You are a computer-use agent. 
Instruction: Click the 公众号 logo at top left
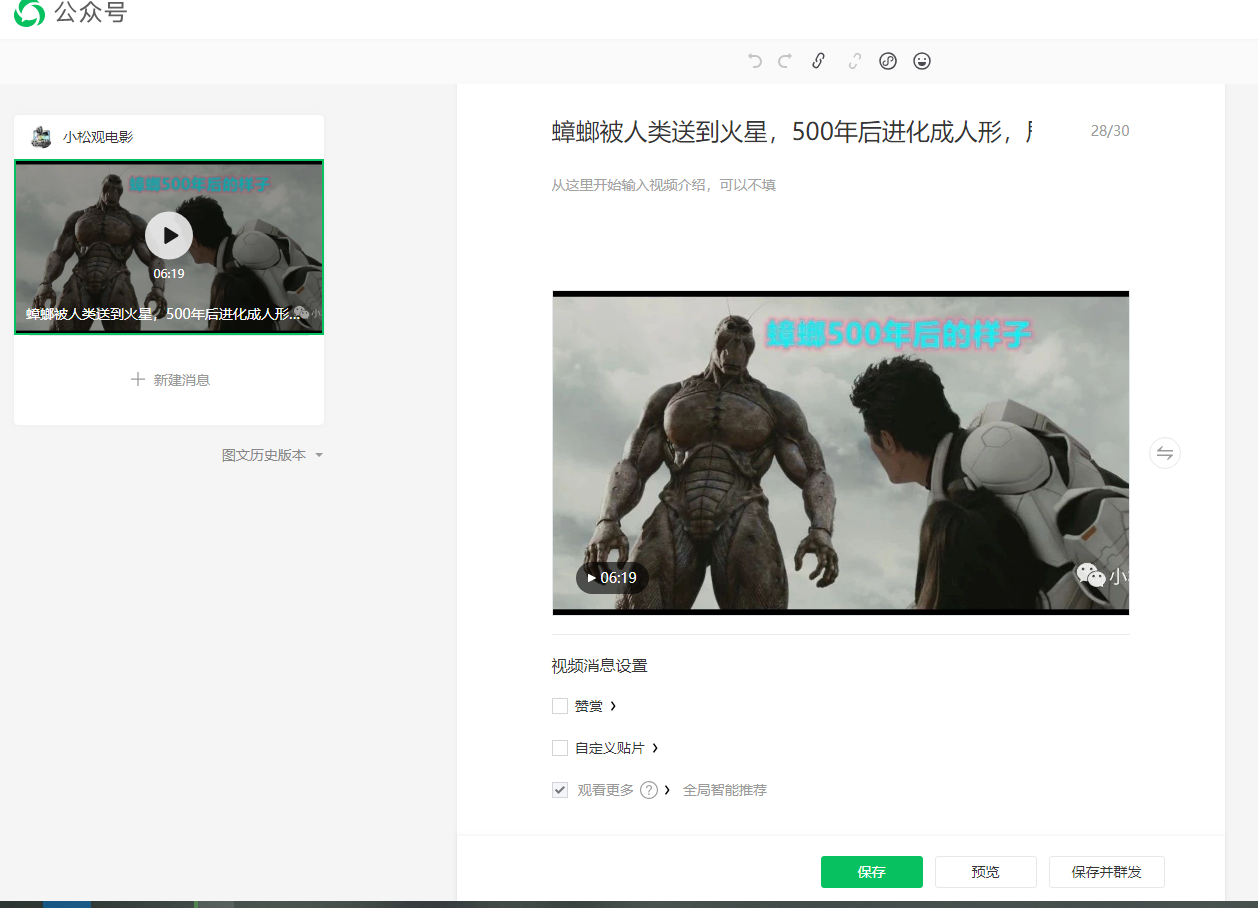[70, 14]
